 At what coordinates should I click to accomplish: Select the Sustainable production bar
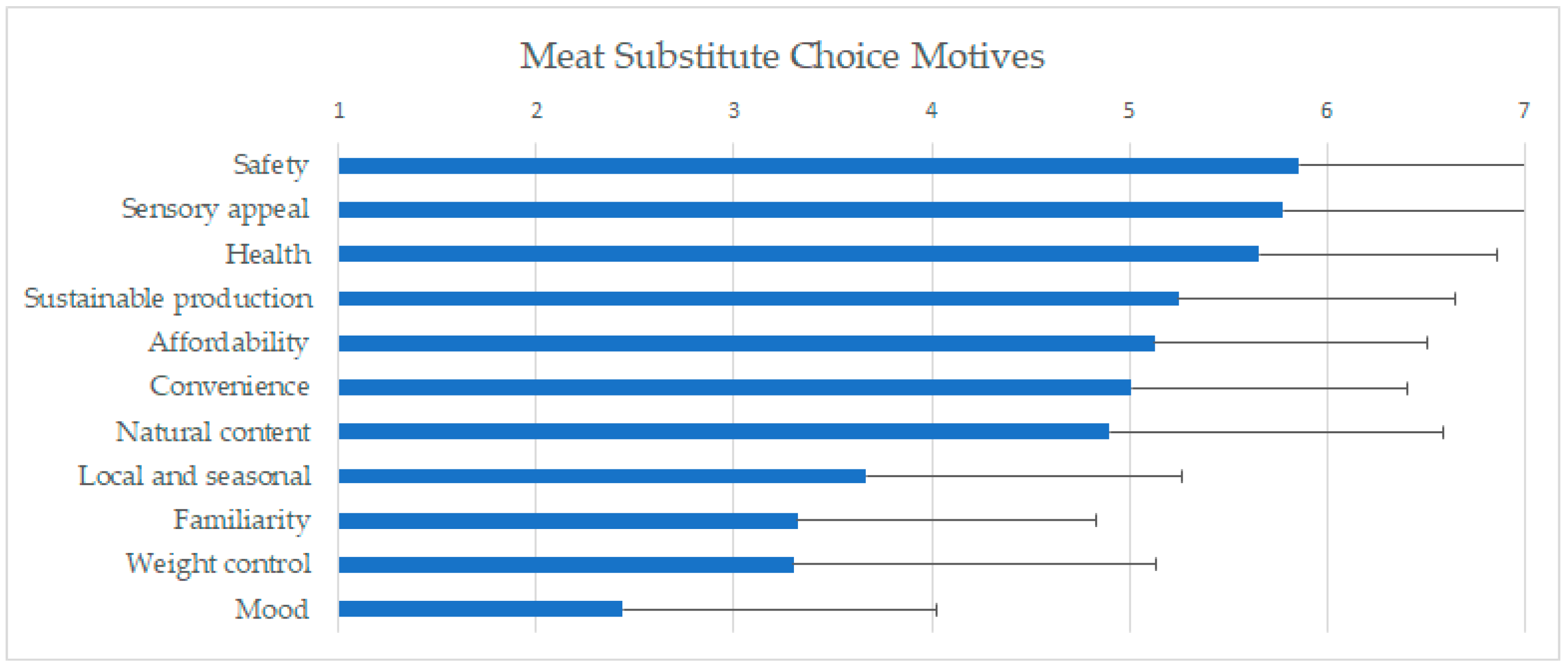(x=758, y=298)
